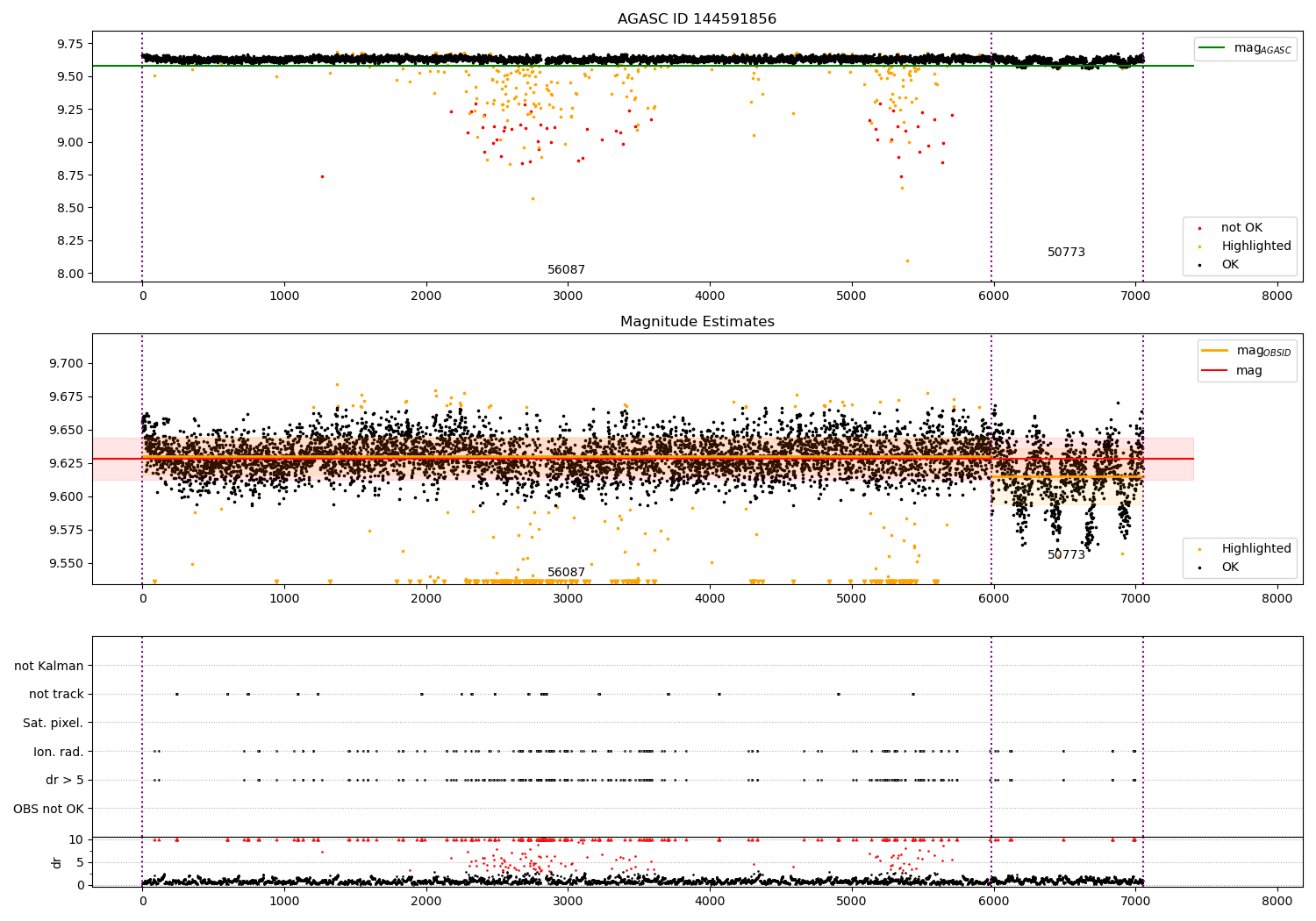The width and height of the screenshot is (1316, 921).
Task: Click the green line sample in the mag AGASC legend
Action: click(x=1212, y=48)
